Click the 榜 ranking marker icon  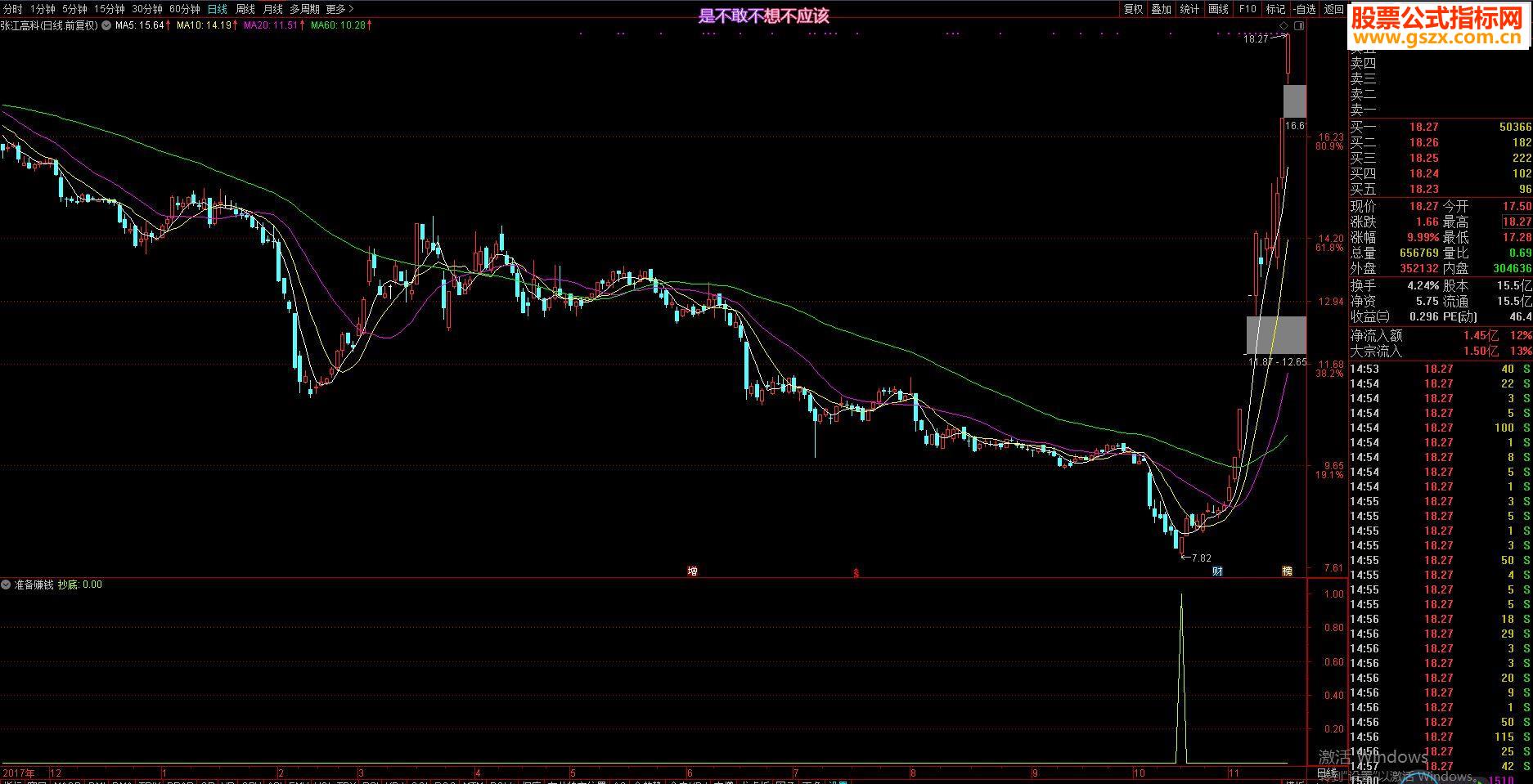click(x=1287, y=571)
